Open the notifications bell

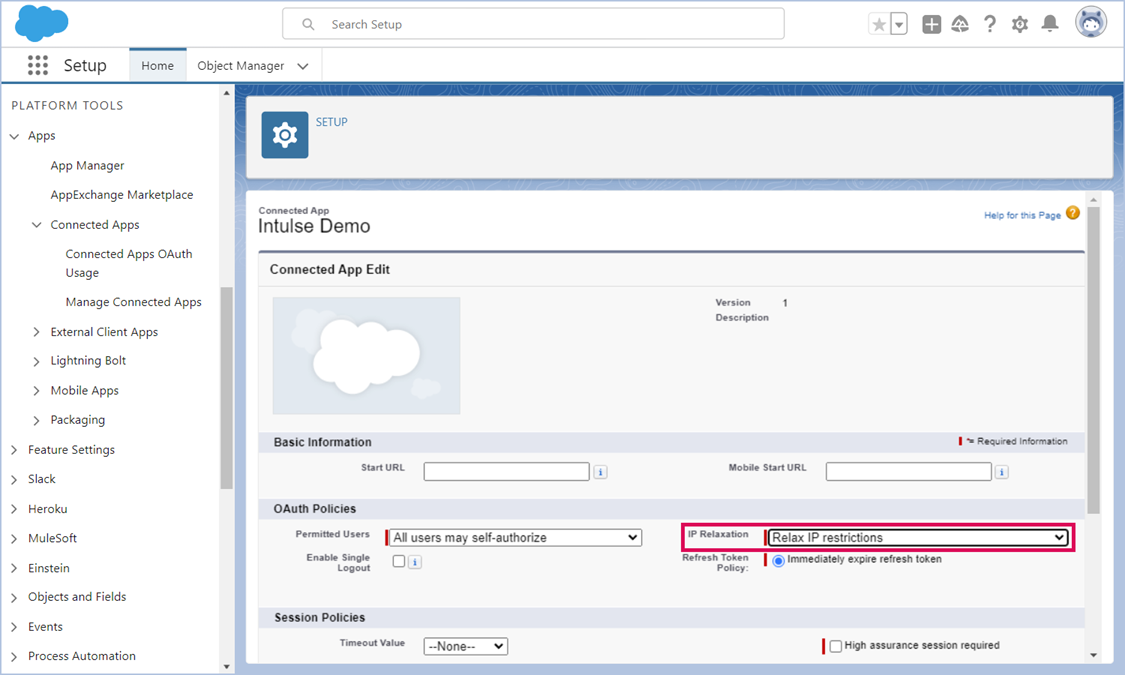(x=1050, y=24)
